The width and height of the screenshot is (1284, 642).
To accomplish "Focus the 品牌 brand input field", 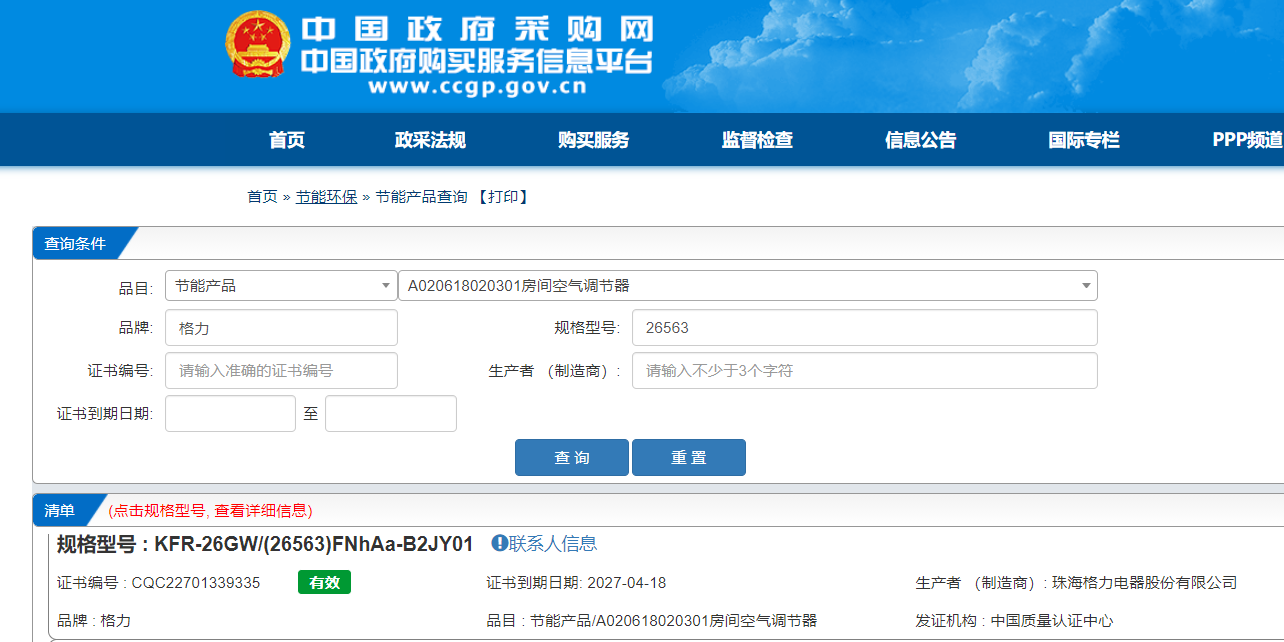I will [x=281, y=328].
